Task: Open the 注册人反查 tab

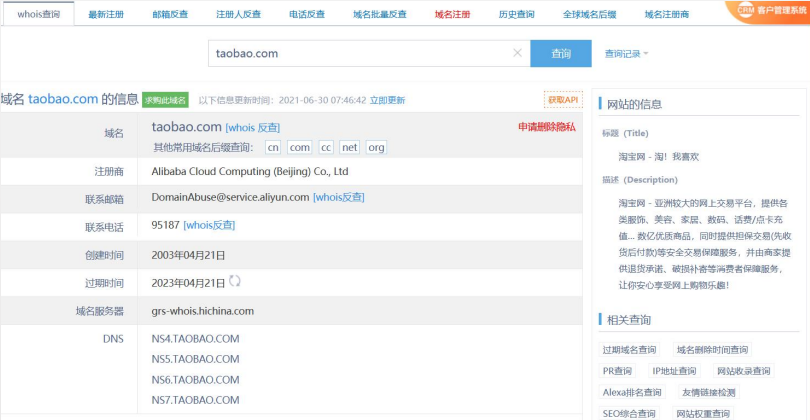Action: coord(238,14)
